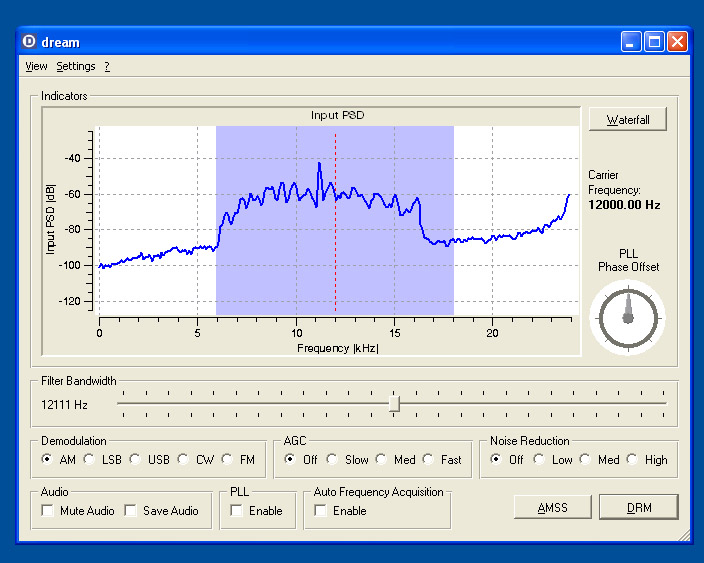Click the spectrum peak in Input PSD plot
The height and width of the screenshot is (563, 704).
pos(319,164)
